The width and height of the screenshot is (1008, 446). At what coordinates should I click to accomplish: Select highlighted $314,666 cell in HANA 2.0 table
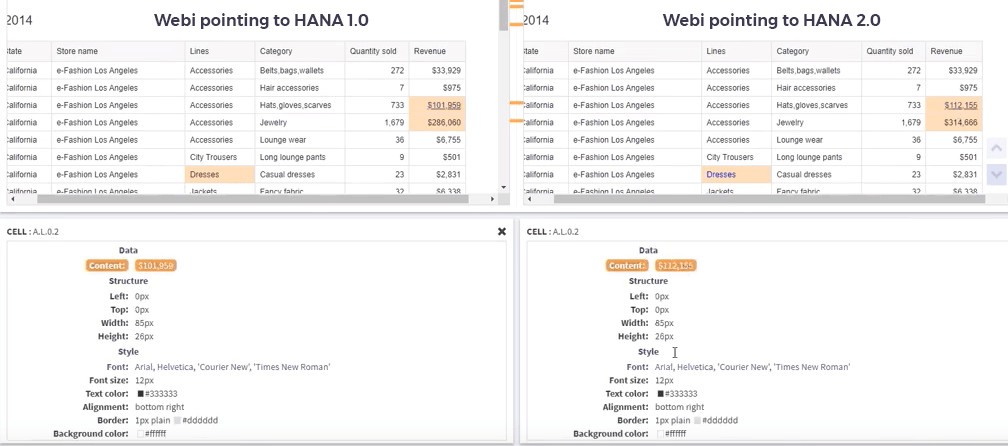pyautogui.click(x=954, y=122)
